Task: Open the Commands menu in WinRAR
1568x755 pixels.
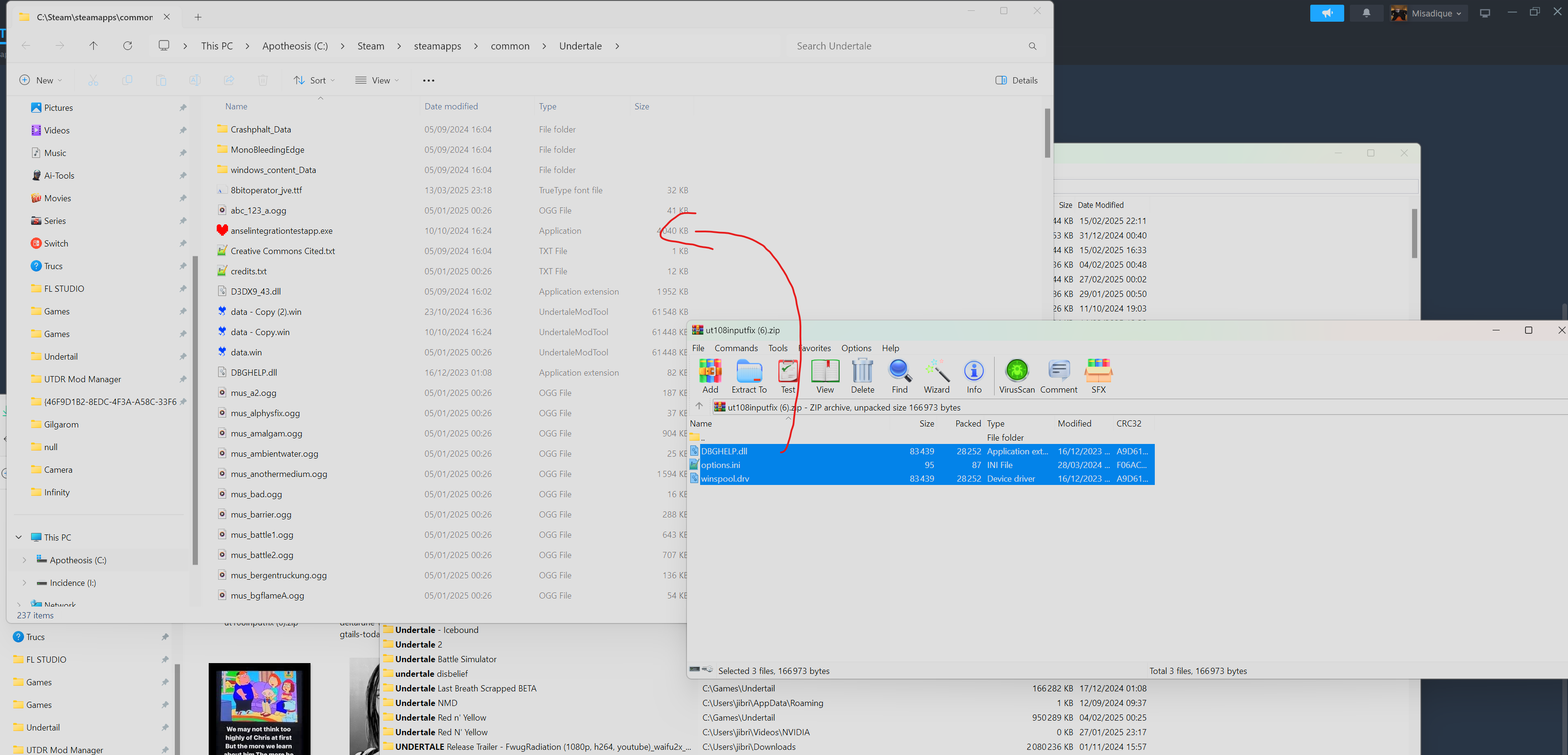Action: coord(736,348)
